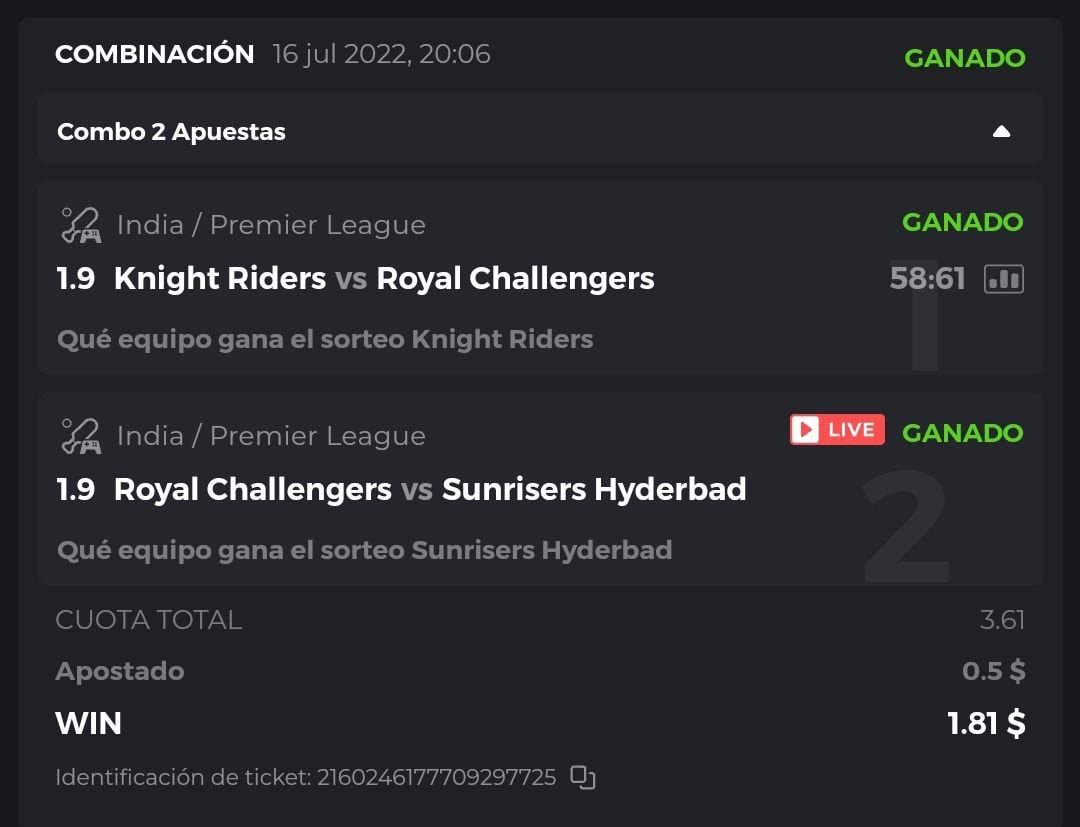Viewport: 1080px width, 827px height.
Task: Click the Apostado amount 0.5 $
Action: [993, 671]
